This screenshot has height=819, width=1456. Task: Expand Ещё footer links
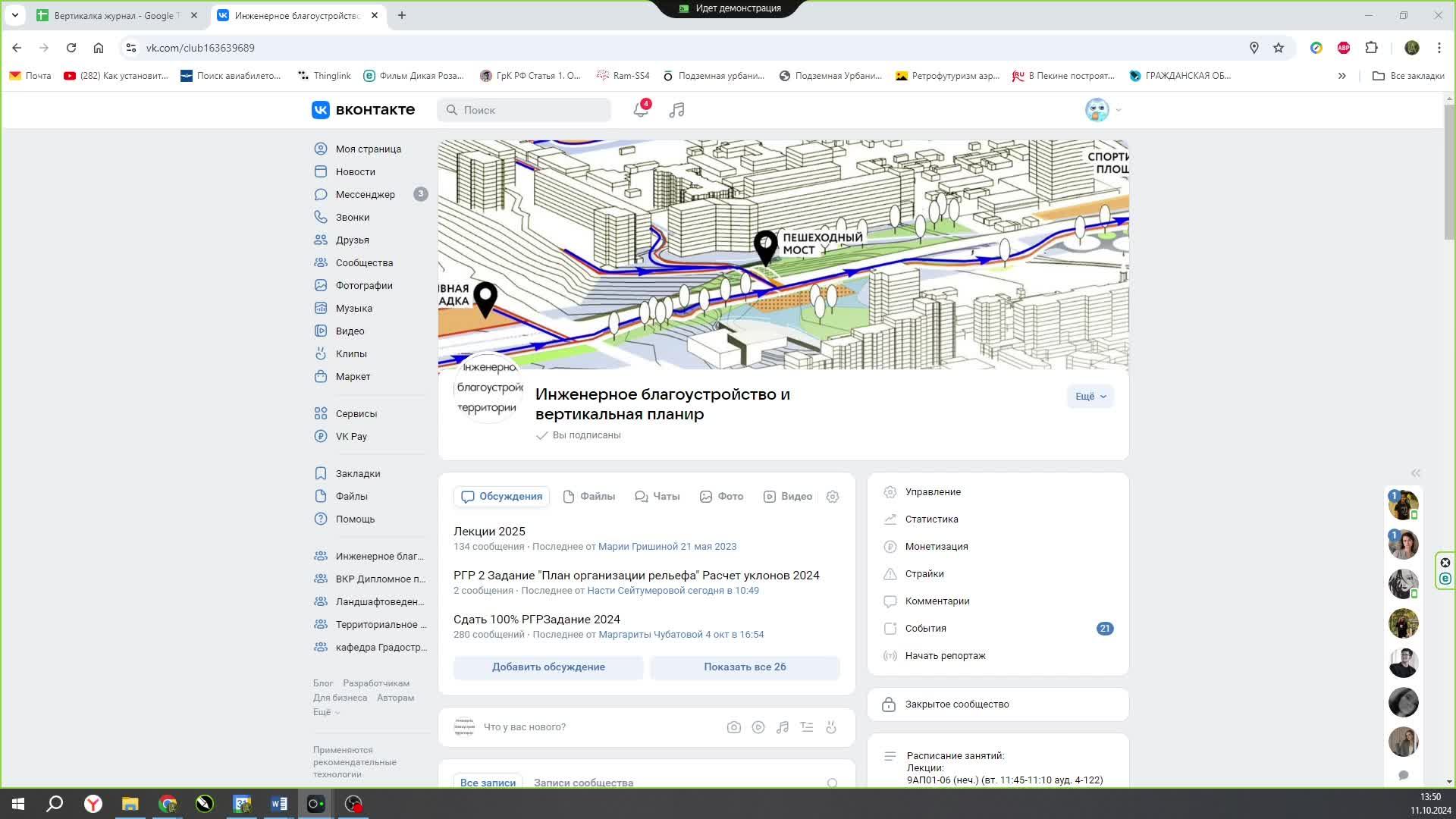pyautogui.click(x=326, y=712)
